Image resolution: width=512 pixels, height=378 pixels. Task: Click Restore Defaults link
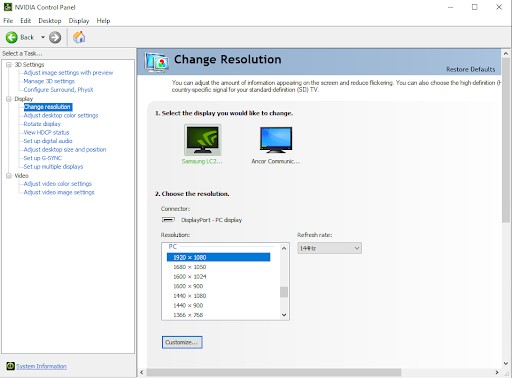click(471, 69)
